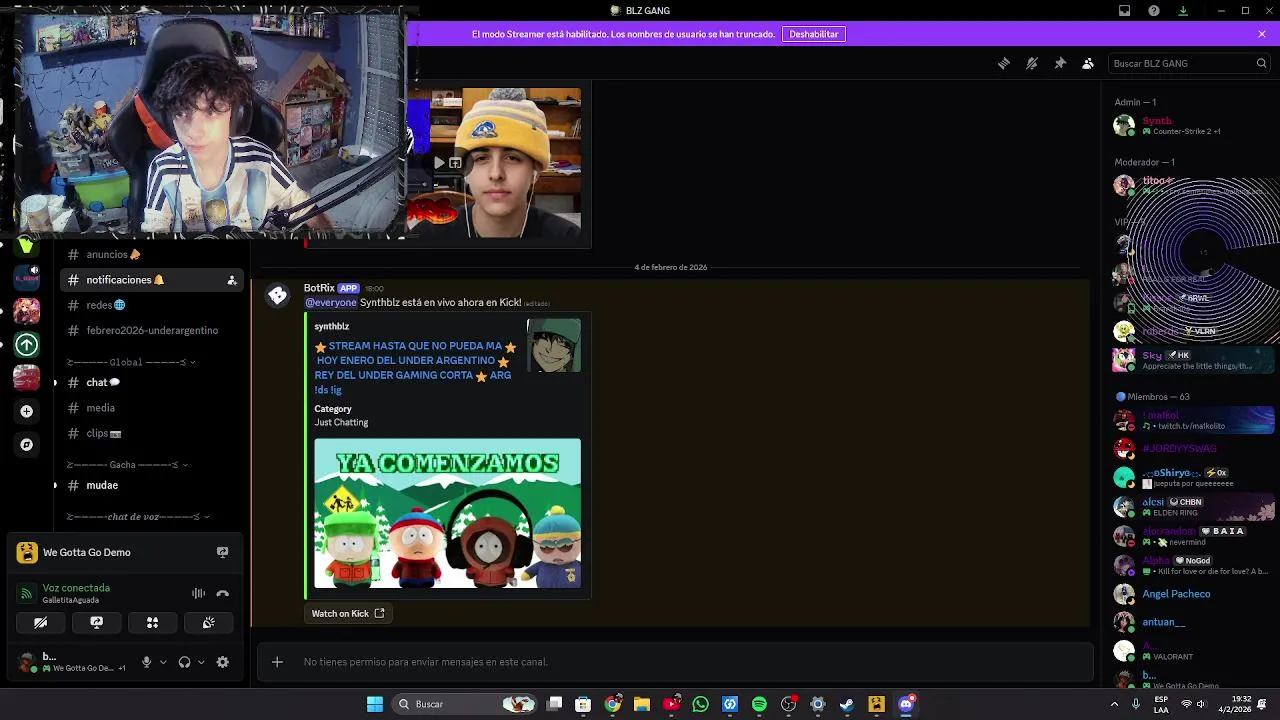Screen dimensions: 1280x720
Task: Collapse the Global channel category
Action: [130, 362]
